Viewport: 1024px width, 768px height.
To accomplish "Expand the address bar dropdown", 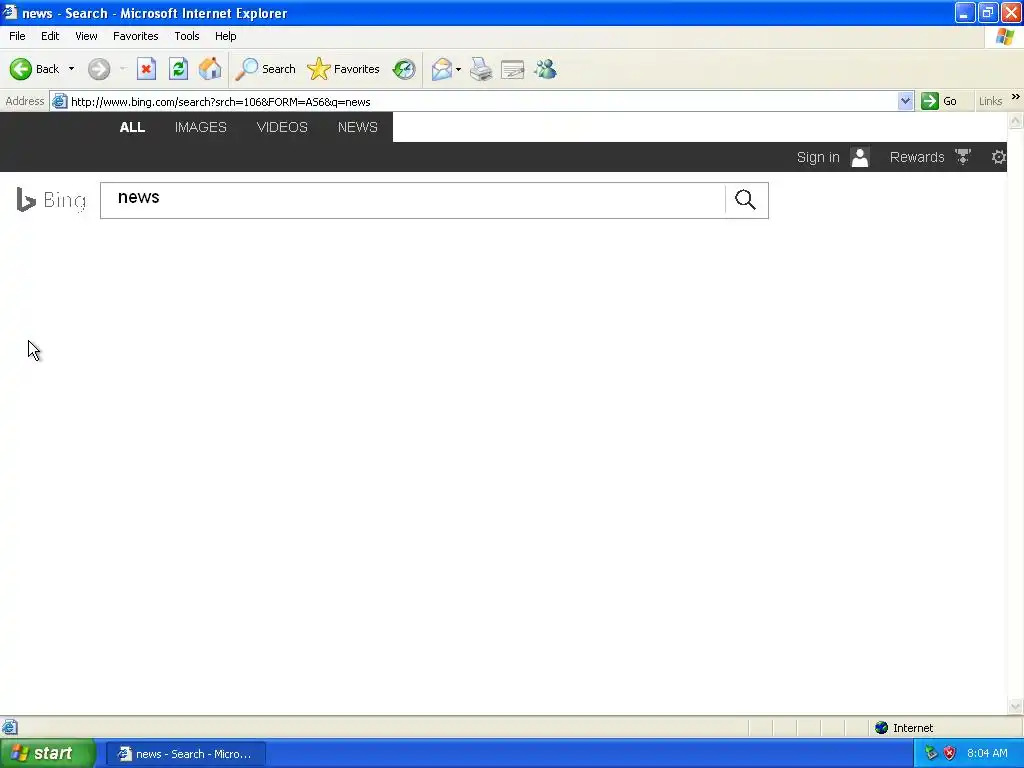I will point(905,101).
